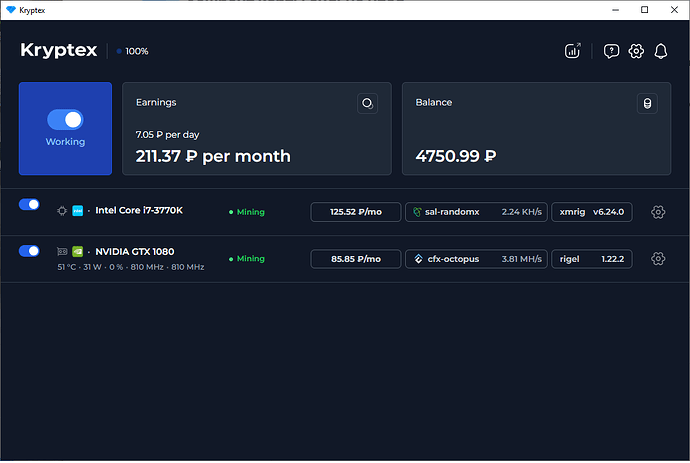Click the 100% status indicator beside logo
This screenshot has height=463, width=690.
133,51
